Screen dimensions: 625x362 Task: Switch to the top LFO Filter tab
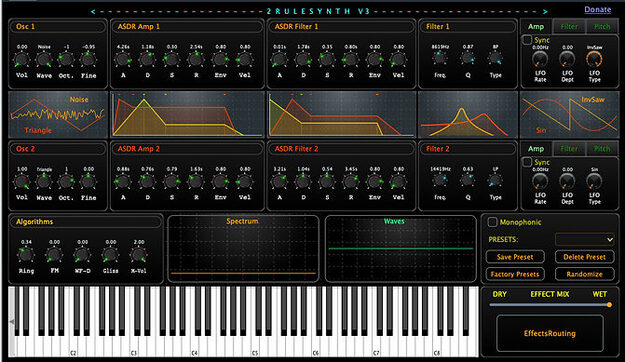pos(569,27)
